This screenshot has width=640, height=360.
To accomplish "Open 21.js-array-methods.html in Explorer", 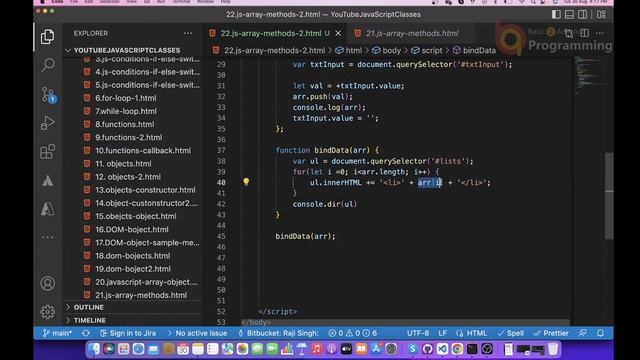I will (x=141, y=295).
